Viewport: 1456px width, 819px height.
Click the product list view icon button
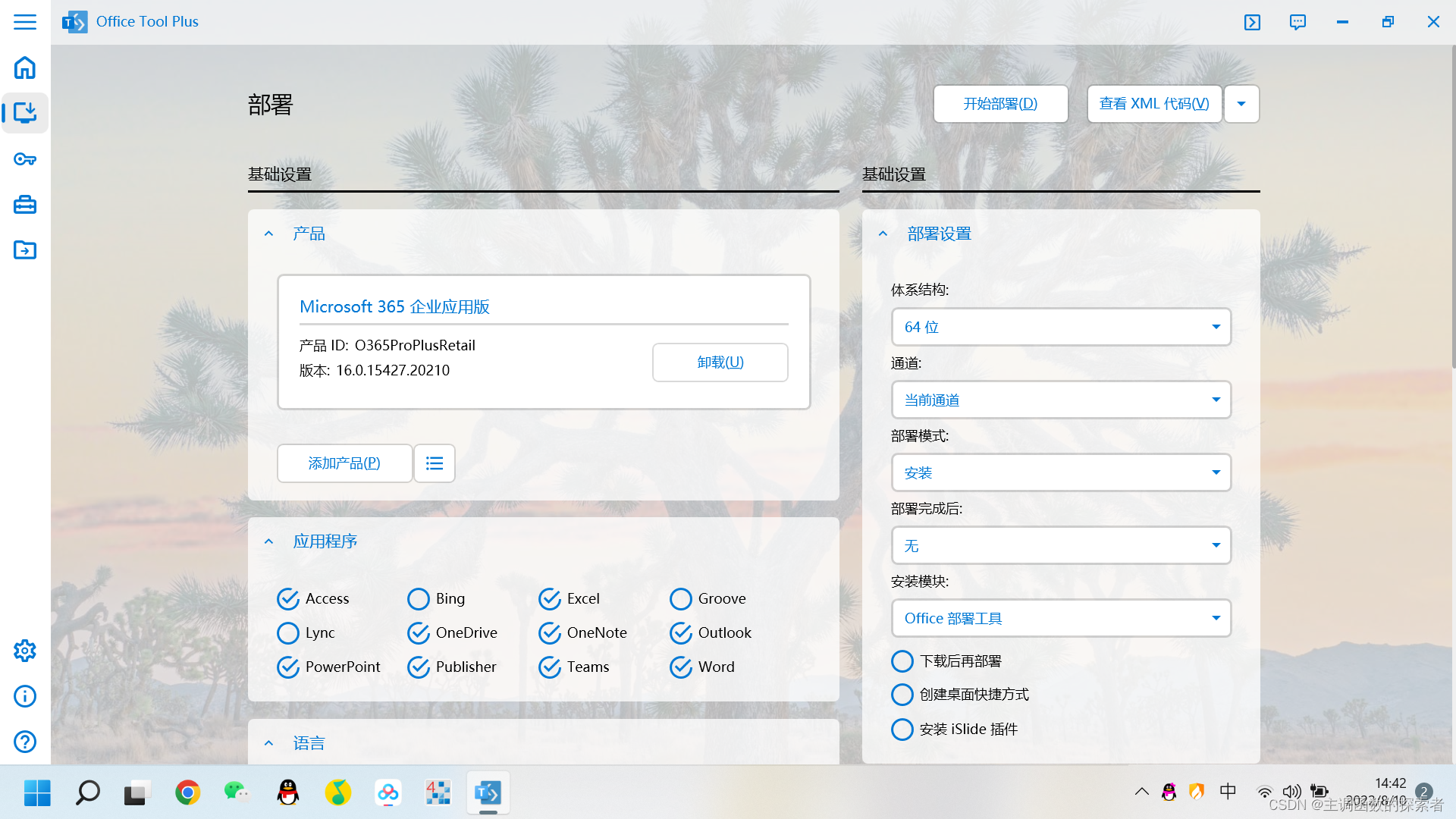pos(435,463)
